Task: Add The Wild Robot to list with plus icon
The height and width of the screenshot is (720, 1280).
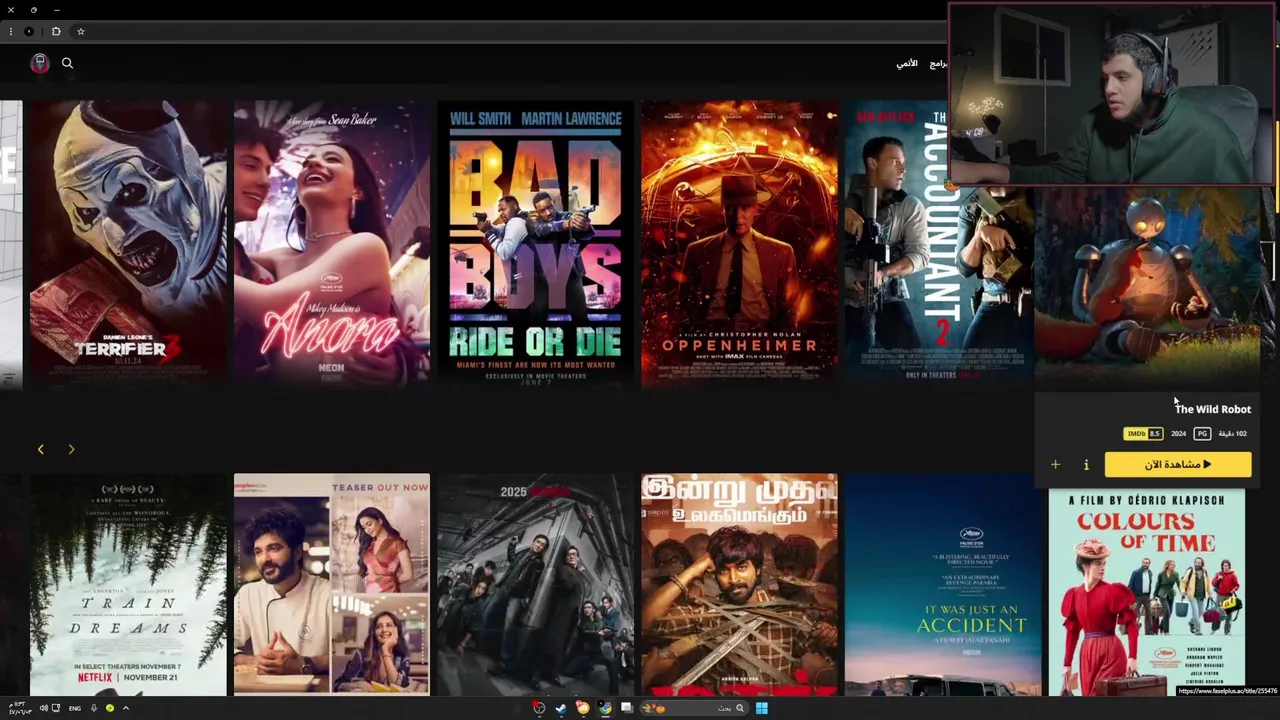Action: point(1055,464)
